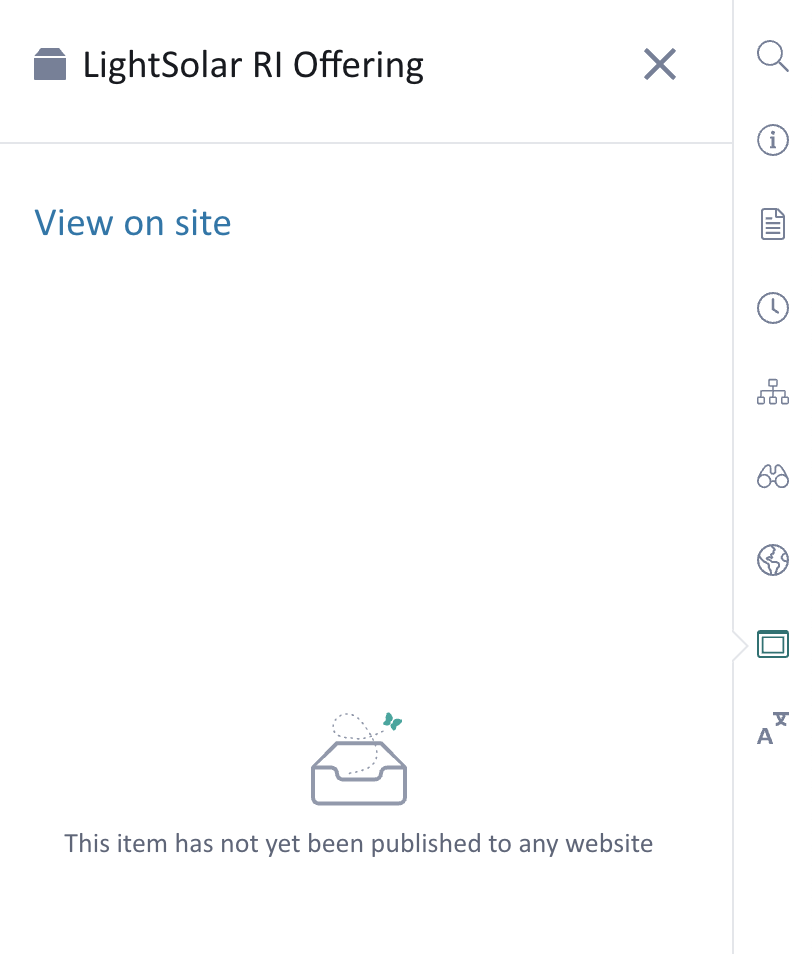The image size is (812, 954).
Task: Show the hierarchy structure panel
Action: 772,392
